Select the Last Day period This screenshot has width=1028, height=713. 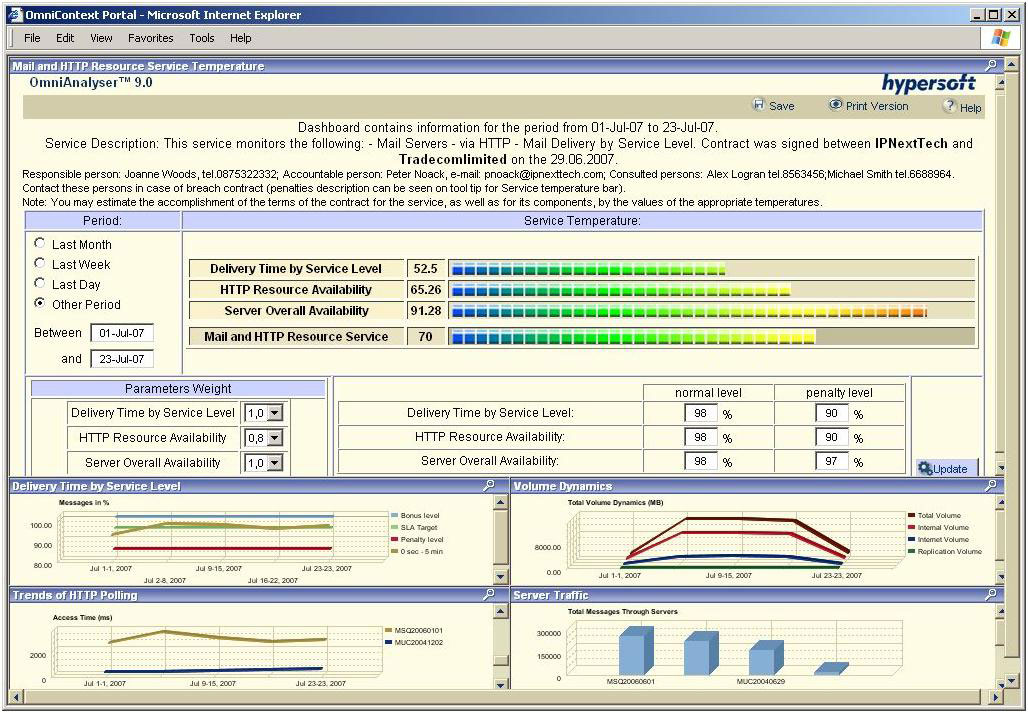coord(40,283)
